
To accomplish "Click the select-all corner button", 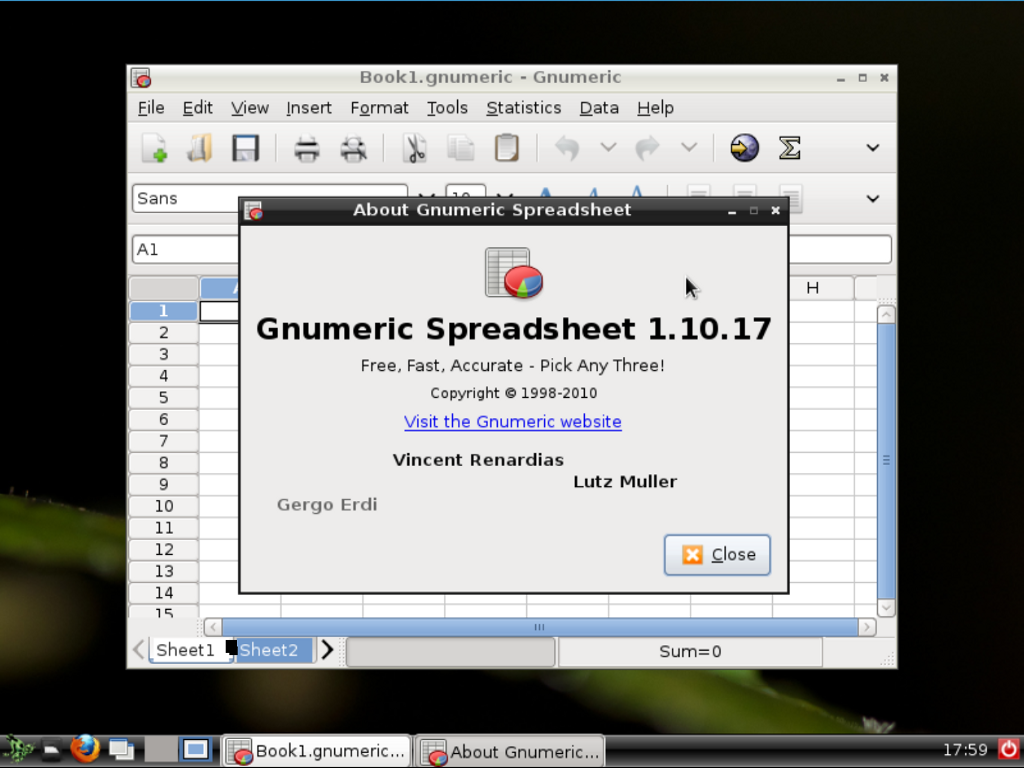I will click(164, 288).
